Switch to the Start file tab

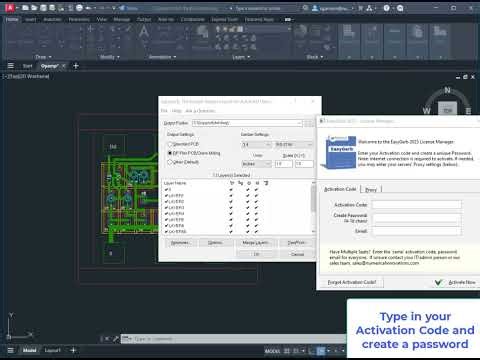(x=28, y=66)
